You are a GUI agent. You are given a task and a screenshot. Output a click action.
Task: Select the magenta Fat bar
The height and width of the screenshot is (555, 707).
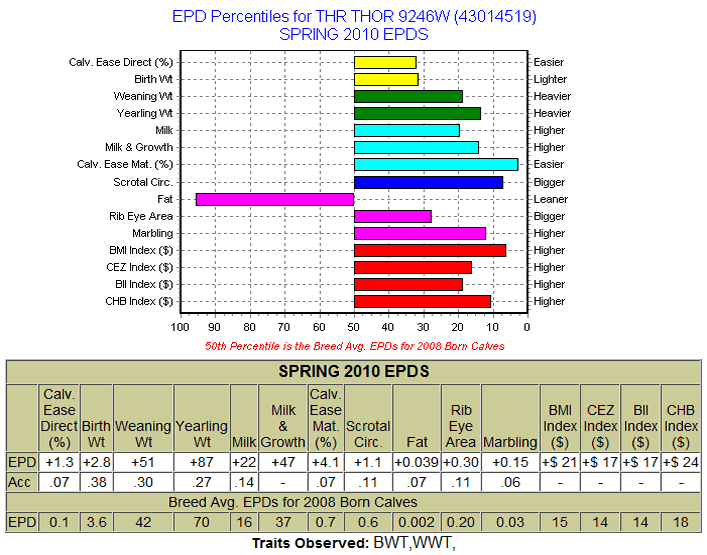[275, 199]
